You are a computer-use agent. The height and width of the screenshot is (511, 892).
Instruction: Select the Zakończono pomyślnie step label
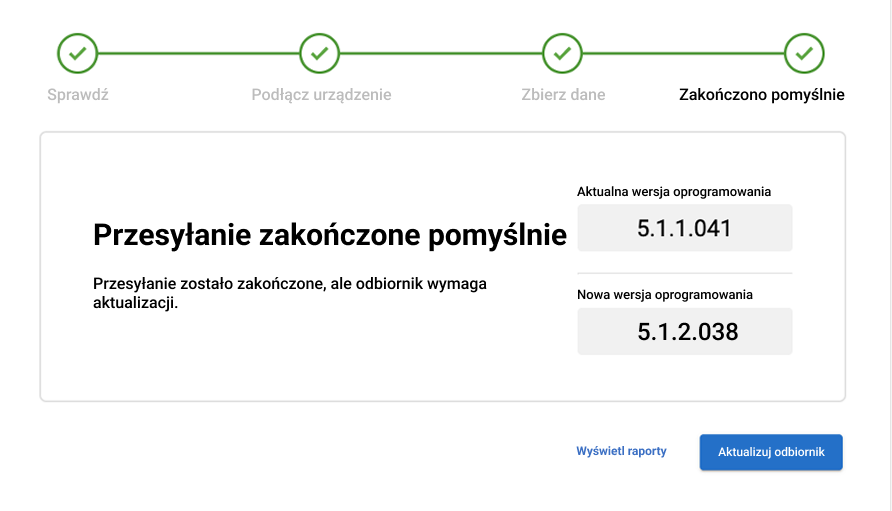coord(762,95)
